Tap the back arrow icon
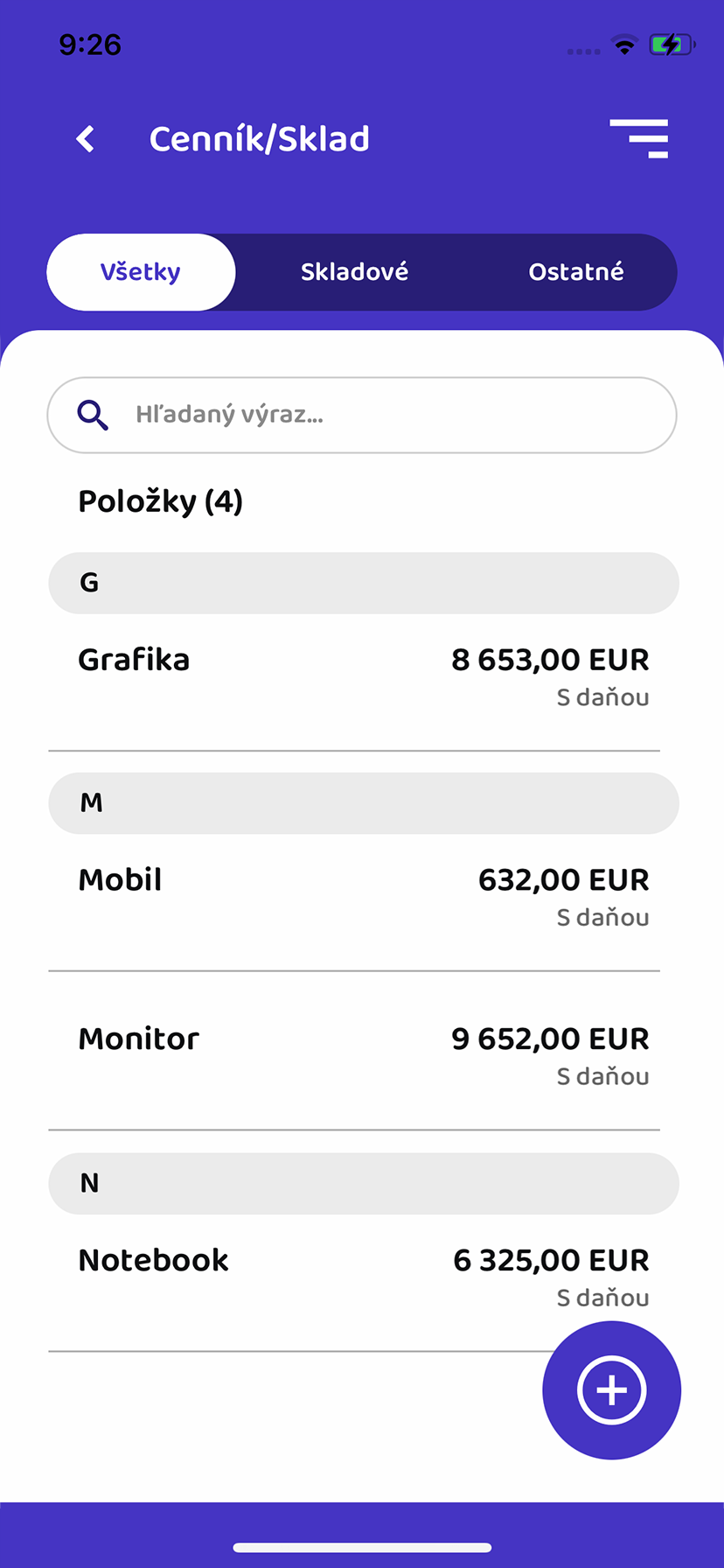Viewport: 724px width, 1568px height. point(86,138)
